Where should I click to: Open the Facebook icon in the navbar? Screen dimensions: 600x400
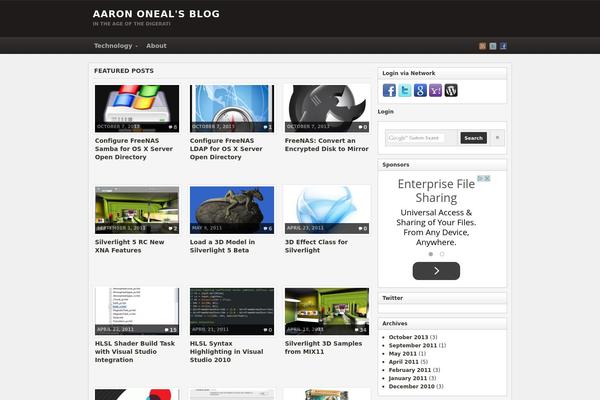point(503,46)
